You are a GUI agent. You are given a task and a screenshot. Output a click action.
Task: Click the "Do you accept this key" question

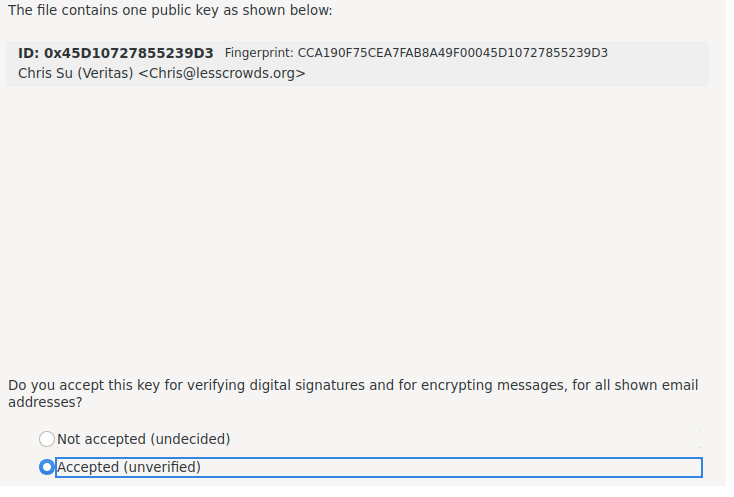80,385
